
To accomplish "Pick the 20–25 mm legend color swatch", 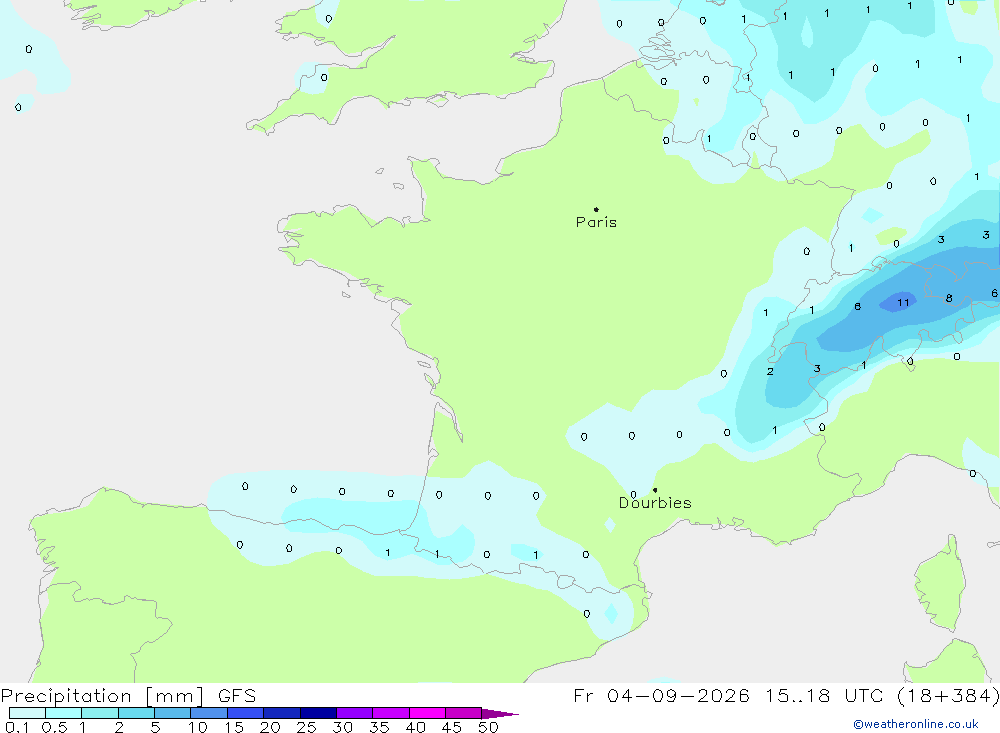I will tap(282, 713).
